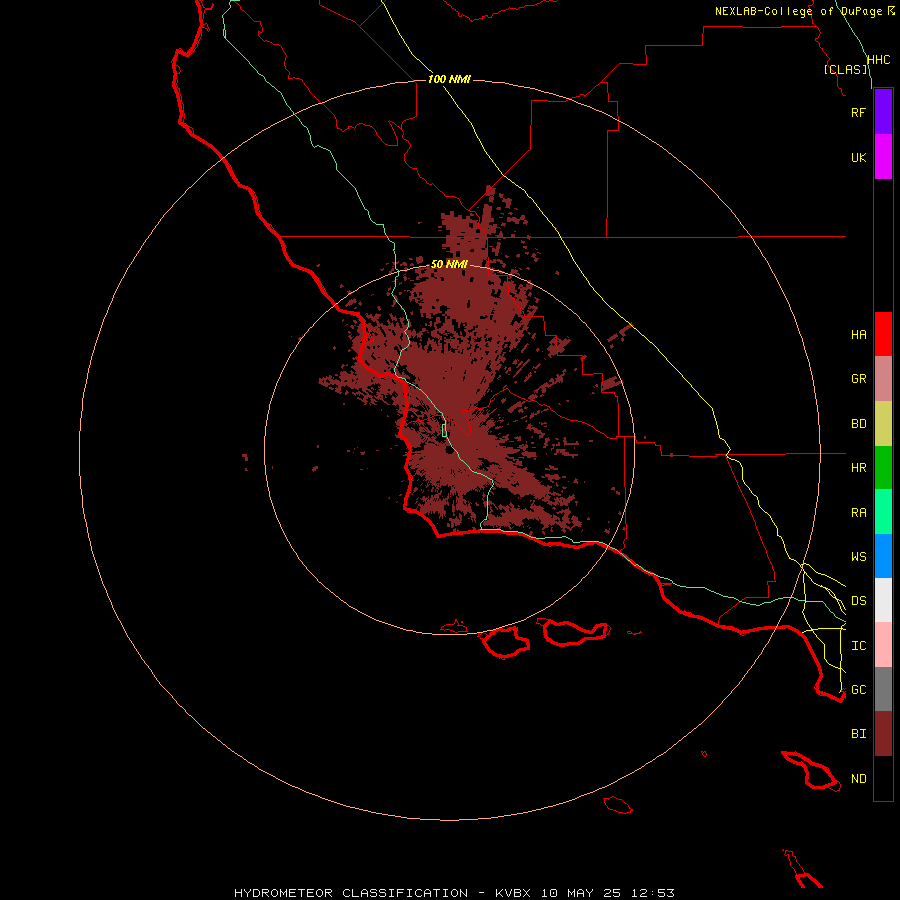Select the GR pink legend color block
This screenshot has height=900, width=900.
click(883, 379)
